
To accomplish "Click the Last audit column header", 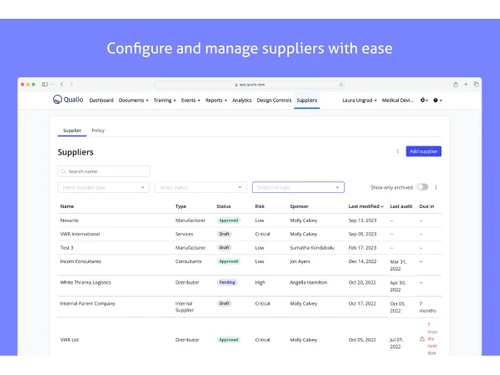I will click(401, 206).
